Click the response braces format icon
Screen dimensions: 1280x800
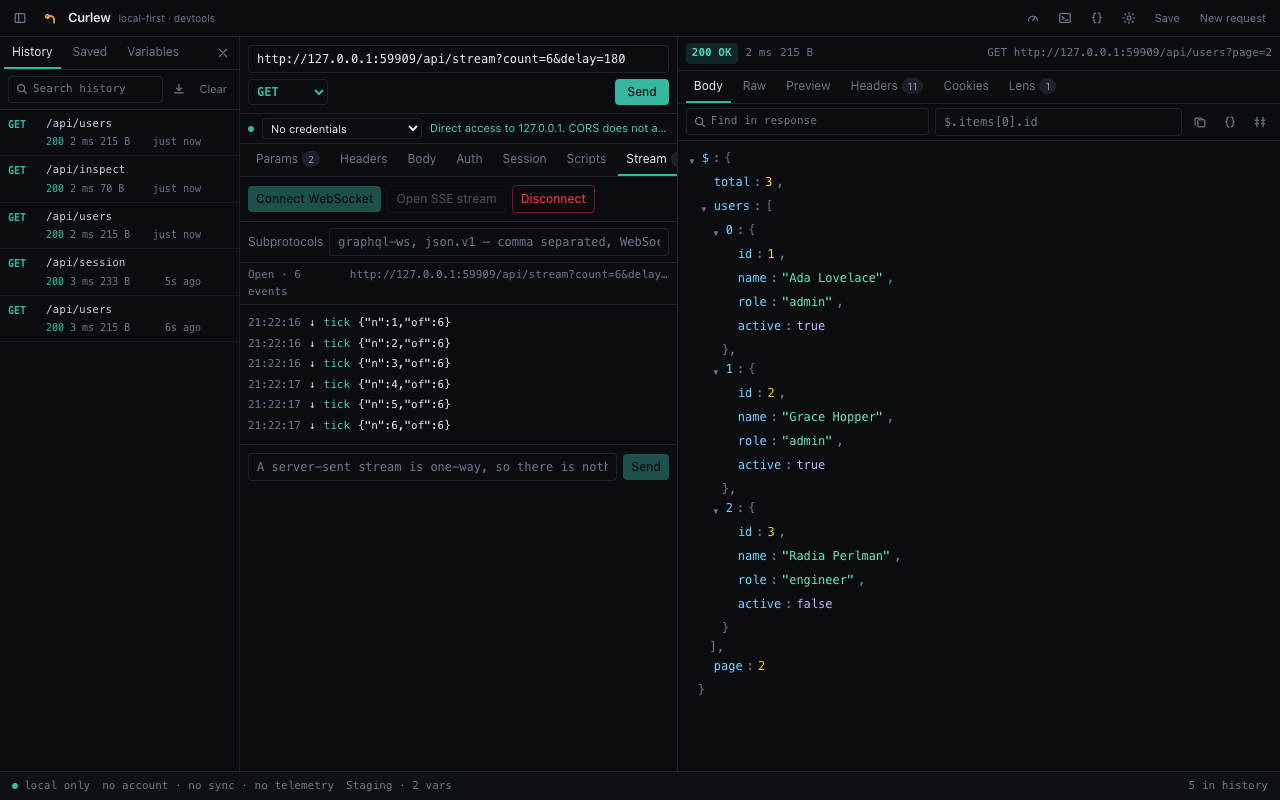[x=1230, y=122]
